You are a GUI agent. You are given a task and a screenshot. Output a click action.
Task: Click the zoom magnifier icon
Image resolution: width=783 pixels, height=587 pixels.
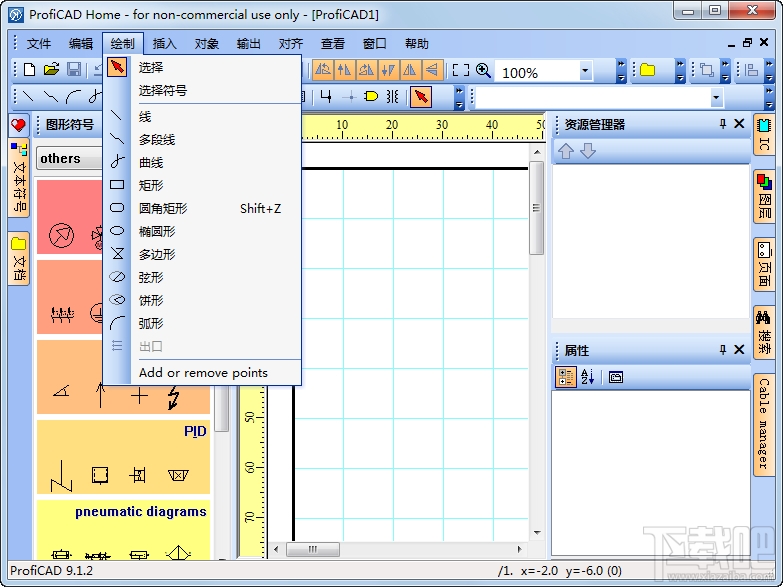click(483, 70)
